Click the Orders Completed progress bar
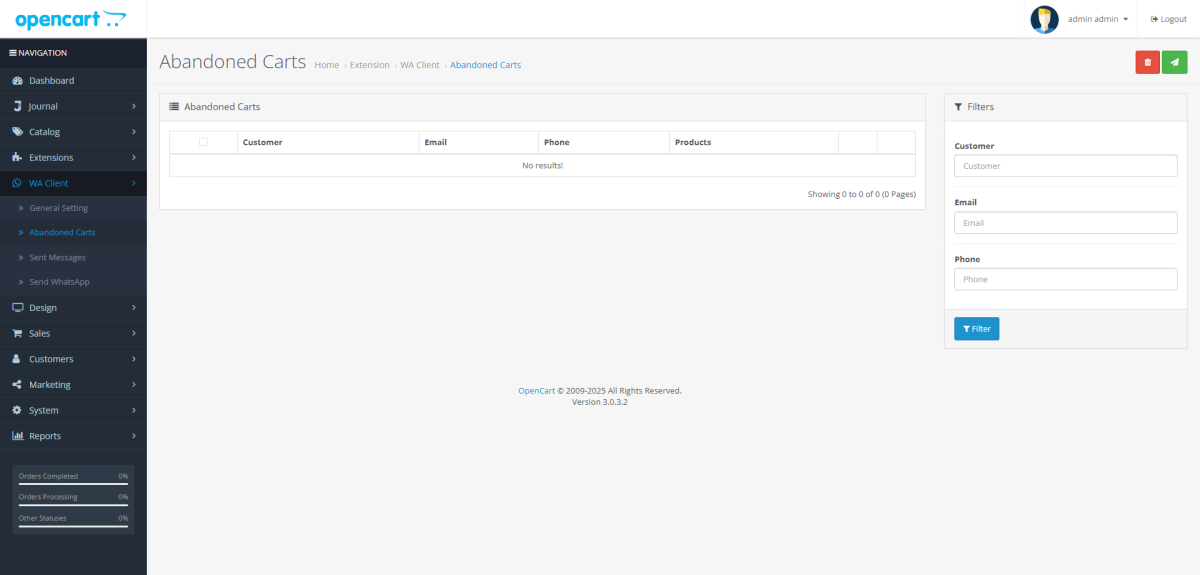1200x575 pixels. [73, 484]
